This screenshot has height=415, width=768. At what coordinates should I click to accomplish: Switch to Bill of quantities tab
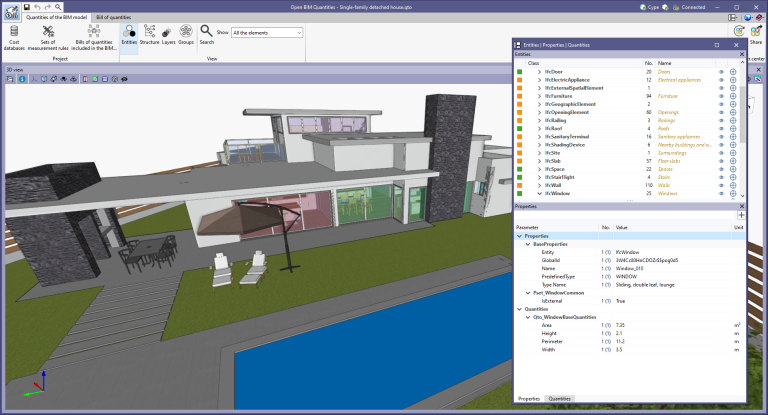(115, 17)
